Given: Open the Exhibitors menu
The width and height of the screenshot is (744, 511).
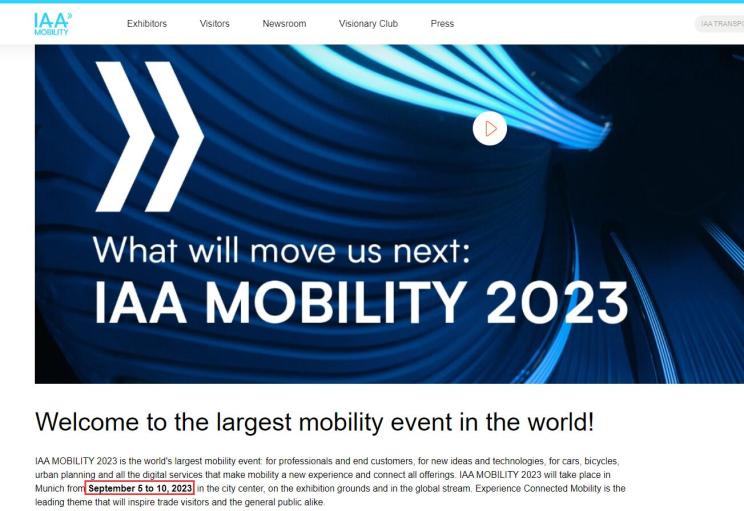Looking at the screenshot, I should 147,24.
